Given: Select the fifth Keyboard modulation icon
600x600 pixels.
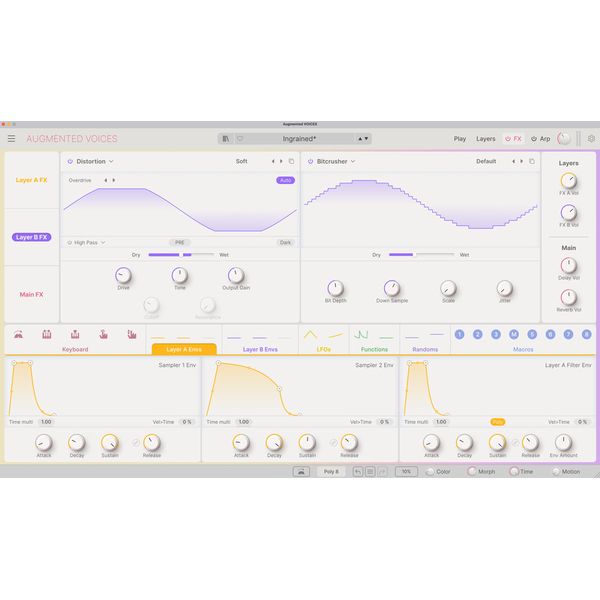Looking at the screenshot, I should 132,334.
